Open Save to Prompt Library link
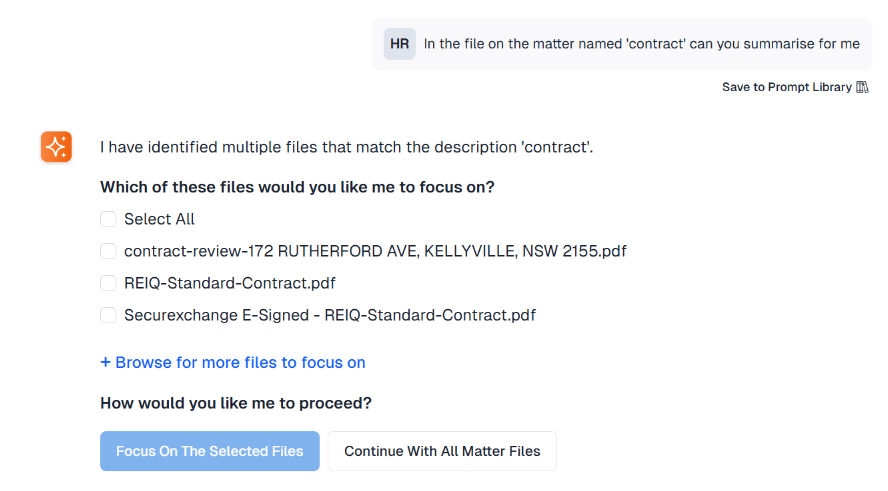 (787, 87)
